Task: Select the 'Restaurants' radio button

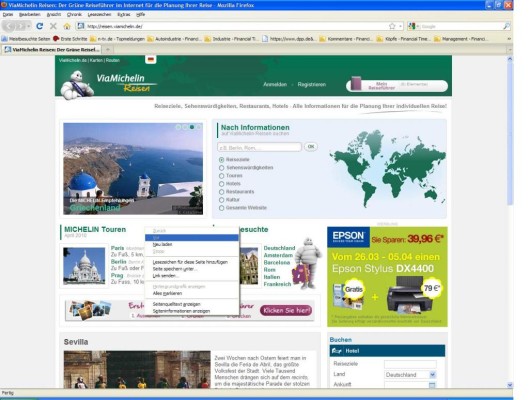Action: [221, 192]
